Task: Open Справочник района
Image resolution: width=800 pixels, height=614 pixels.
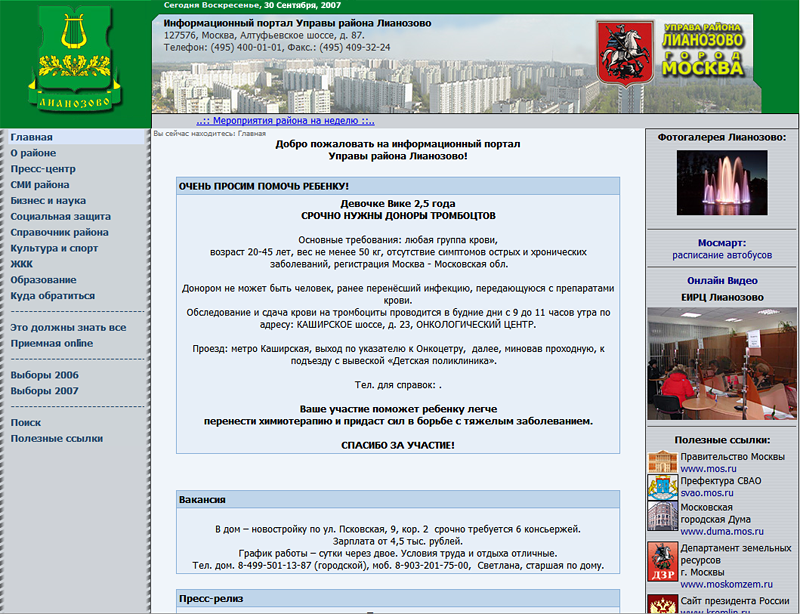Action: (x=59, y=232)
